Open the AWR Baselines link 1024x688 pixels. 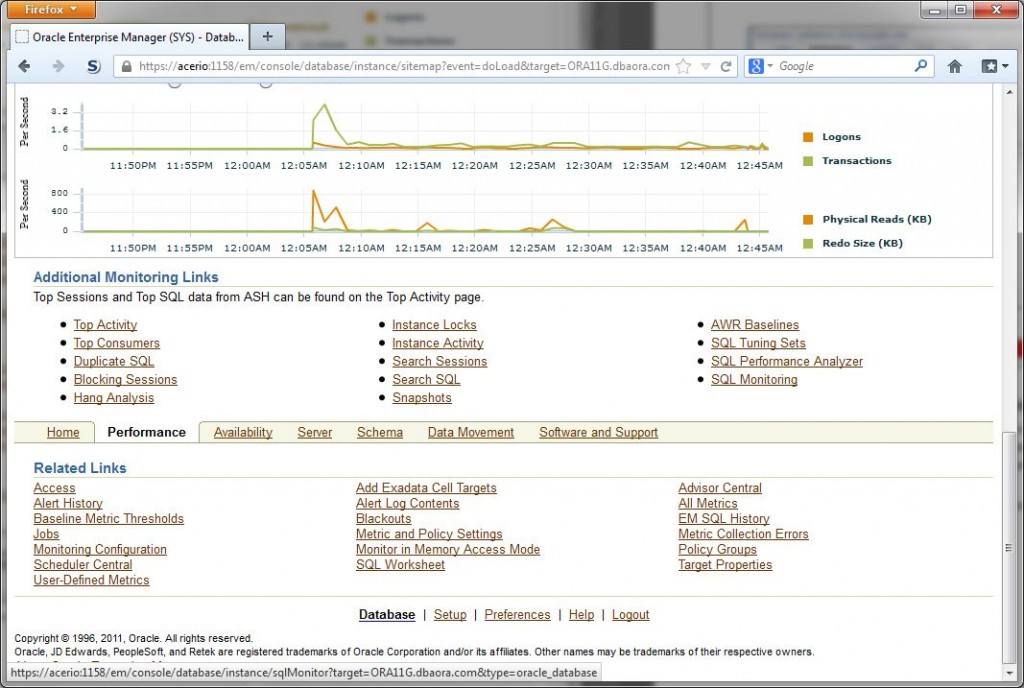755,324
